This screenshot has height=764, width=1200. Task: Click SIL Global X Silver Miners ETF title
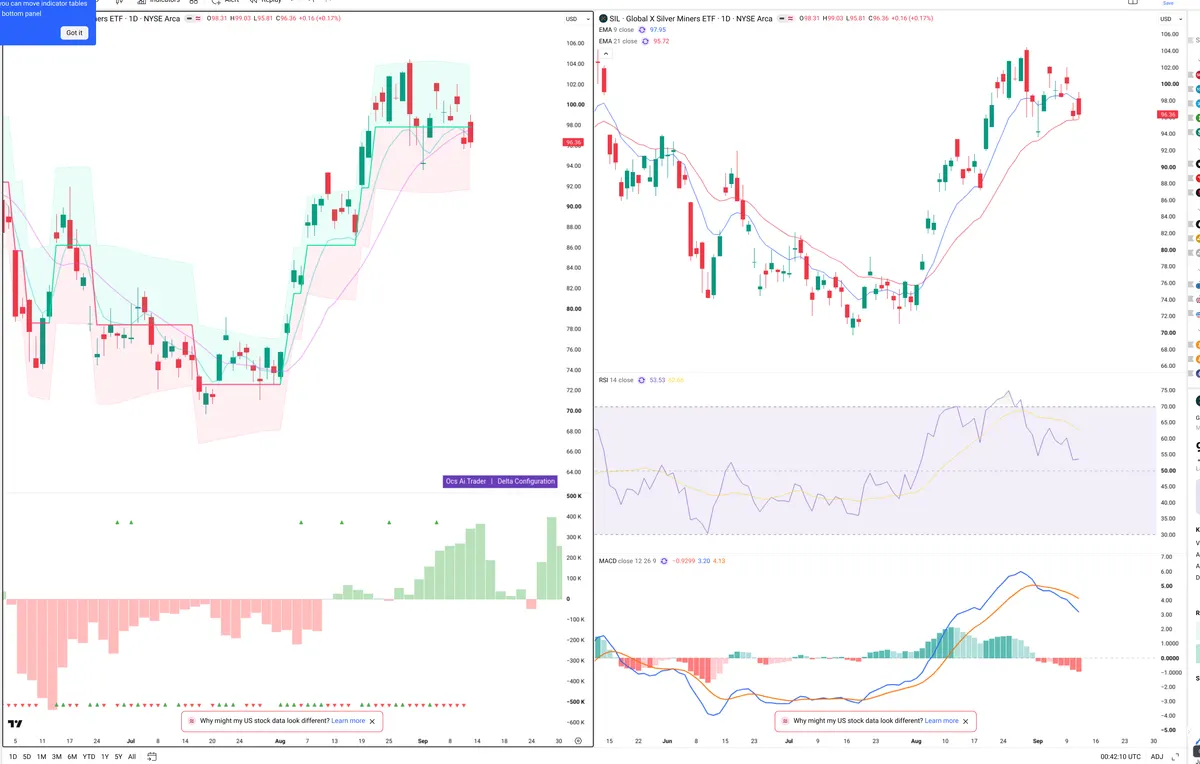tap(690, 19)
